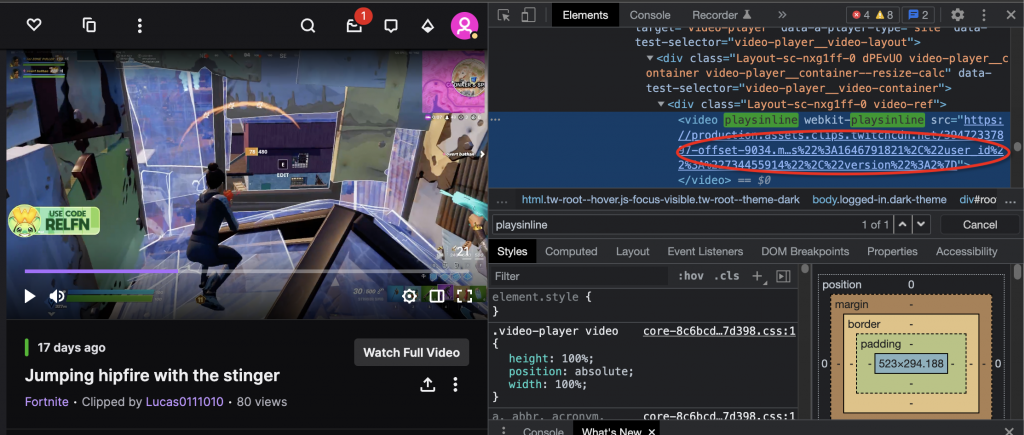Open clip options three-dot menu
Image resolution: width=1024 pixels, height=435 pixels.
click(x=456, y=384)
